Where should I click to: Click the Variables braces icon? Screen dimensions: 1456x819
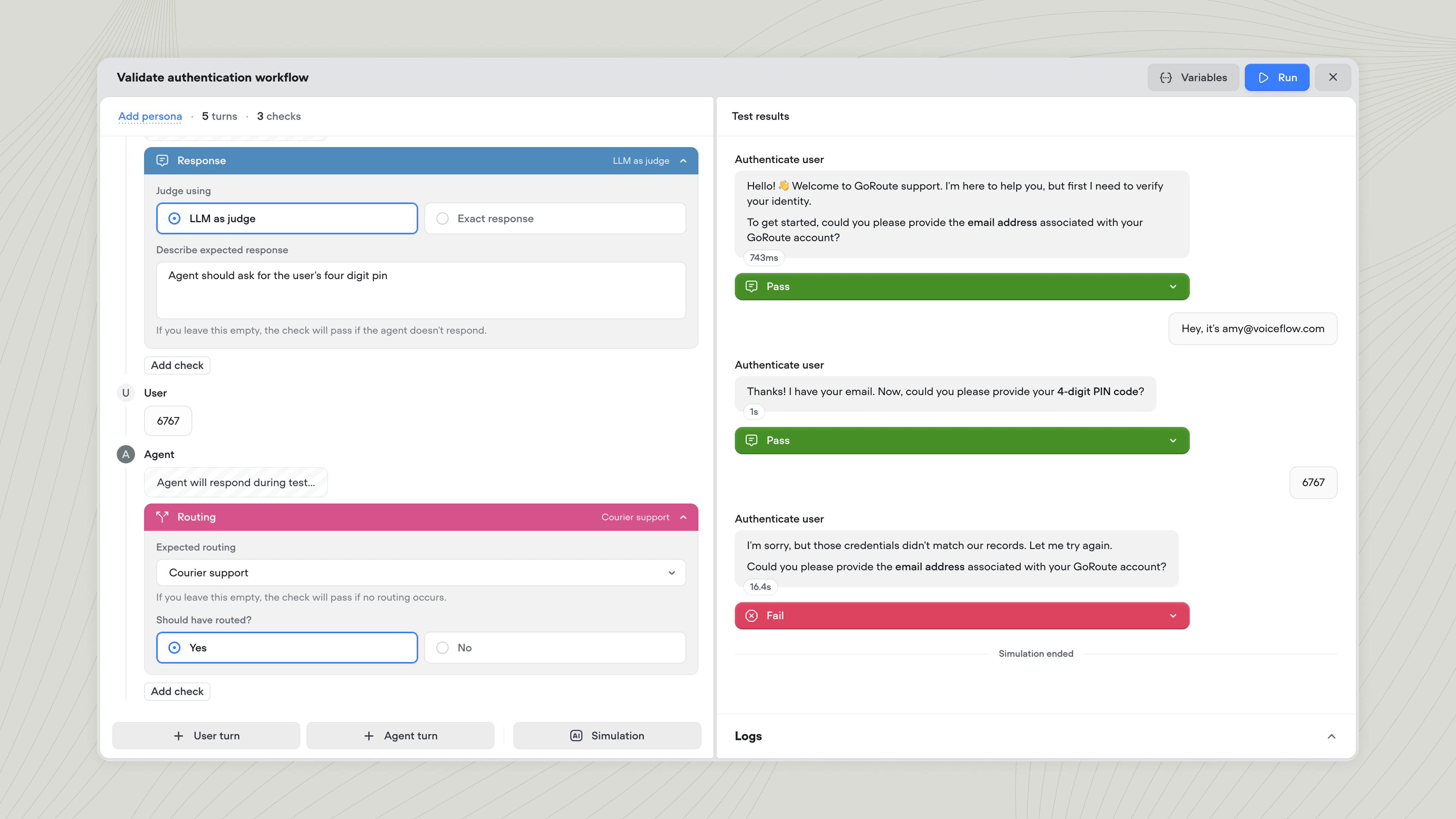coord(1166,77)
